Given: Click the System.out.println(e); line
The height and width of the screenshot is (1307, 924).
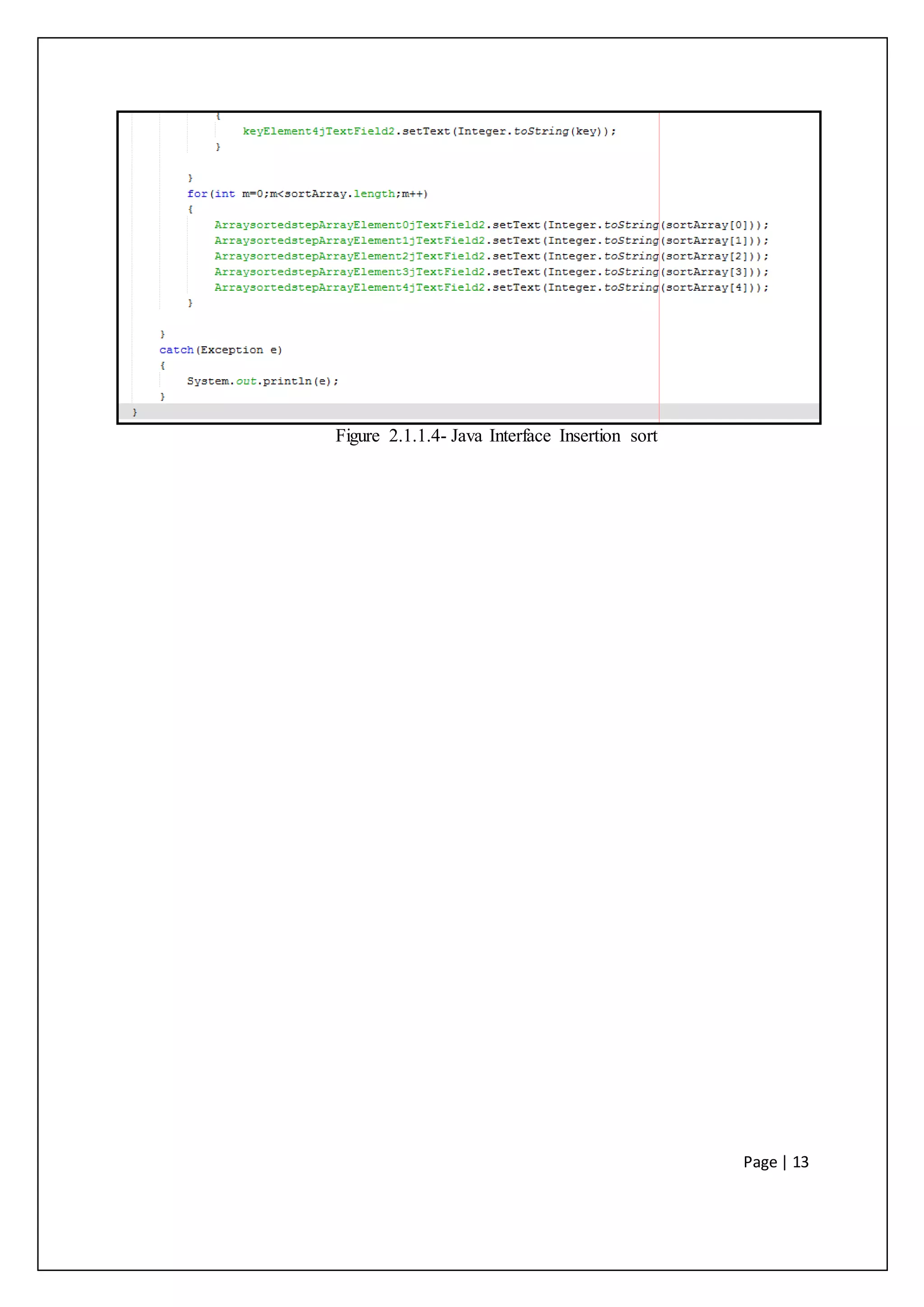Looking at the screenshot, I should pos(262,381).
